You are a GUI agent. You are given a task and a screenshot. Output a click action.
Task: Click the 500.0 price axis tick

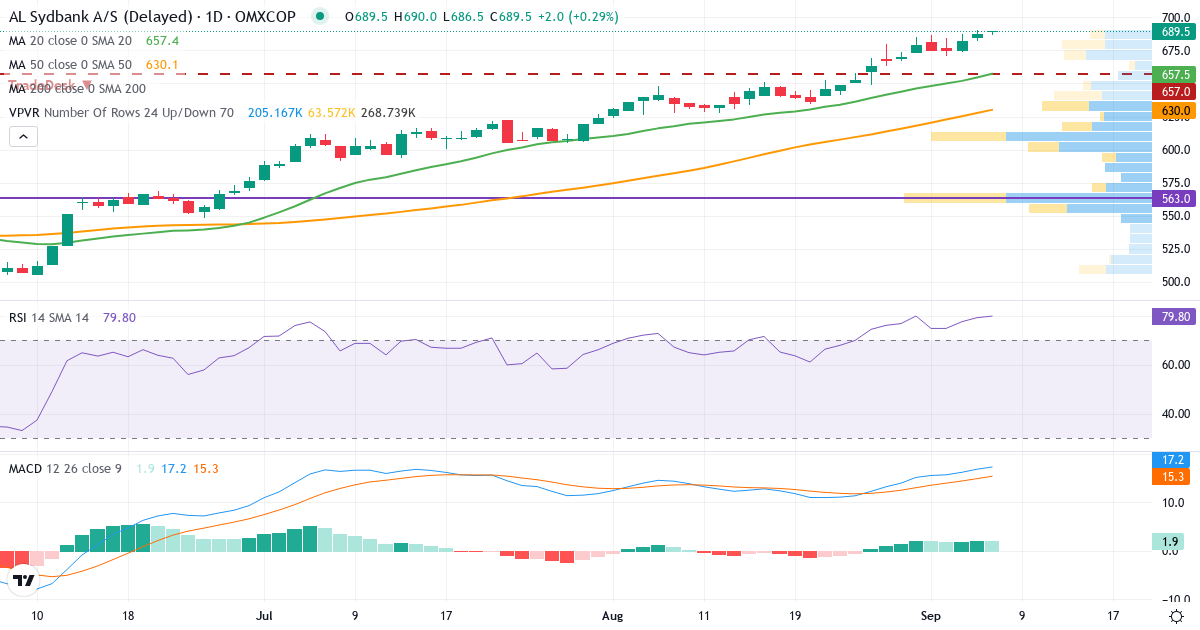(x=1175, y=282)
